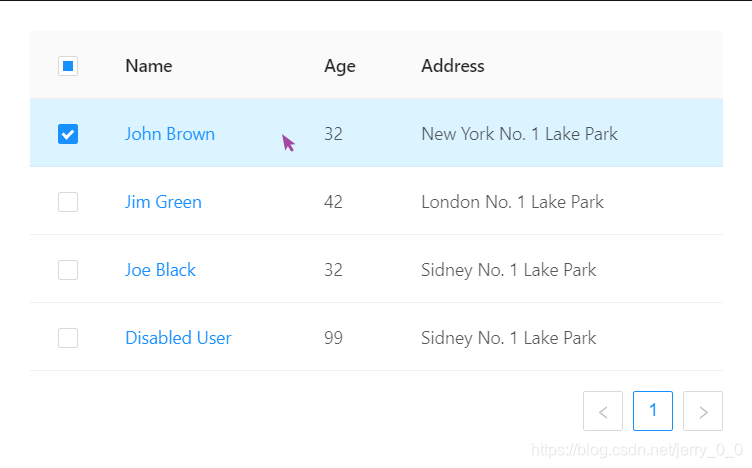752x468 pixels.
Task: Tick the Disabled User row checkbox
Action: click(x=68, y=338)
